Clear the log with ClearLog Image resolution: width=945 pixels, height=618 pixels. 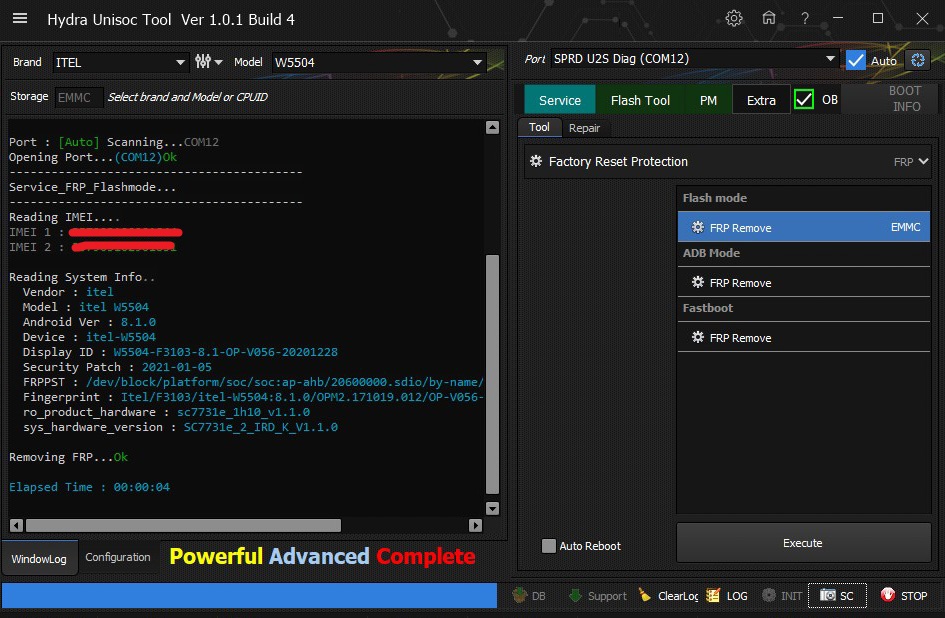[668, 596]
